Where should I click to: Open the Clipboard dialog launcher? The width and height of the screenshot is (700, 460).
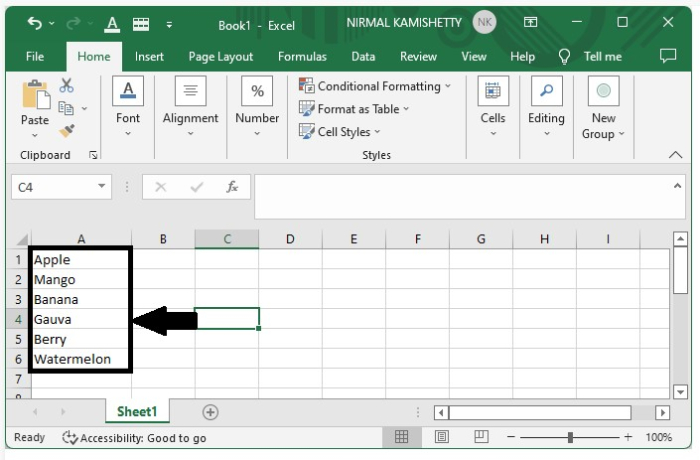pos(93,155)
